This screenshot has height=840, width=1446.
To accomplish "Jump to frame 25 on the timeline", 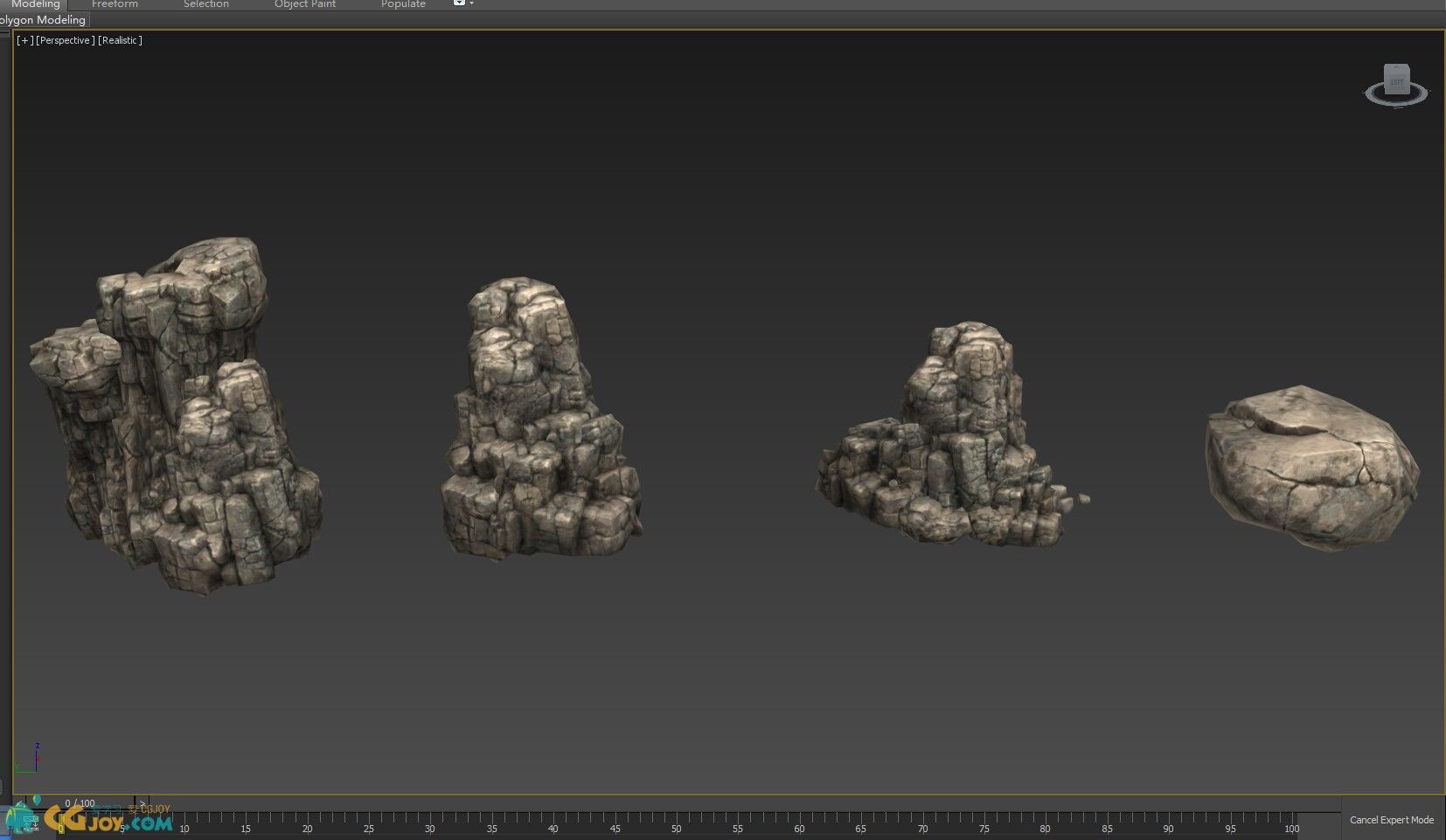I will pos(368,829).
